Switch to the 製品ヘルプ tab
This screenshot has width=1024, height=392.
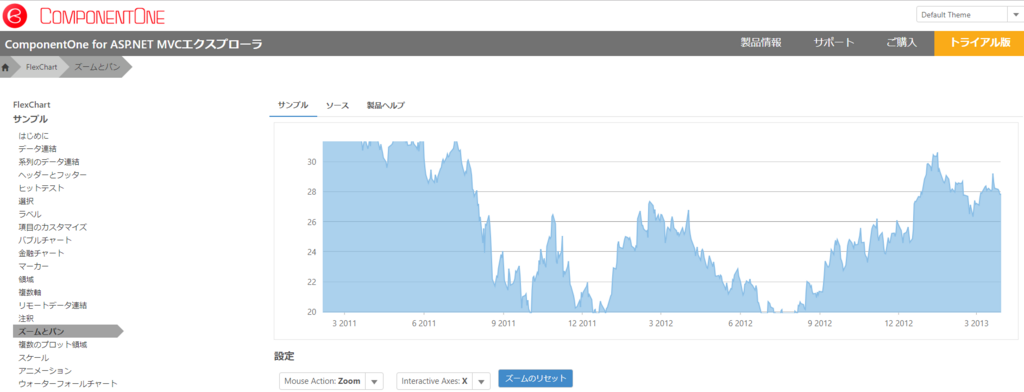click(385, 105)
